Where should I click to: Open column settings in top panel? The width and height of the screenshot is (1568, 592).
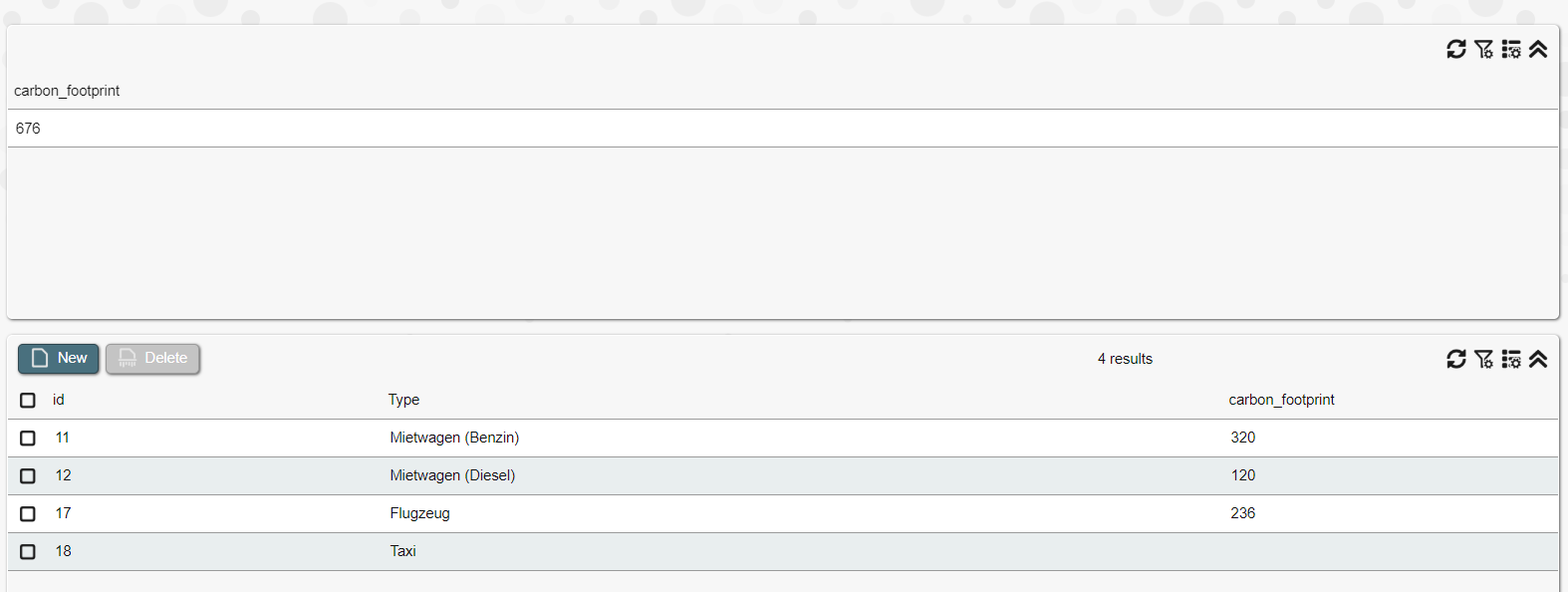point(1511,49)
